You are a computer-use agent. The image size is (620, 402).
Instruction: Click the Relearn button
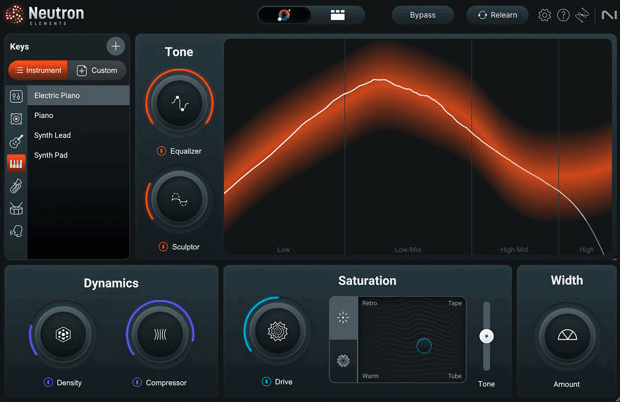[498, 15]
